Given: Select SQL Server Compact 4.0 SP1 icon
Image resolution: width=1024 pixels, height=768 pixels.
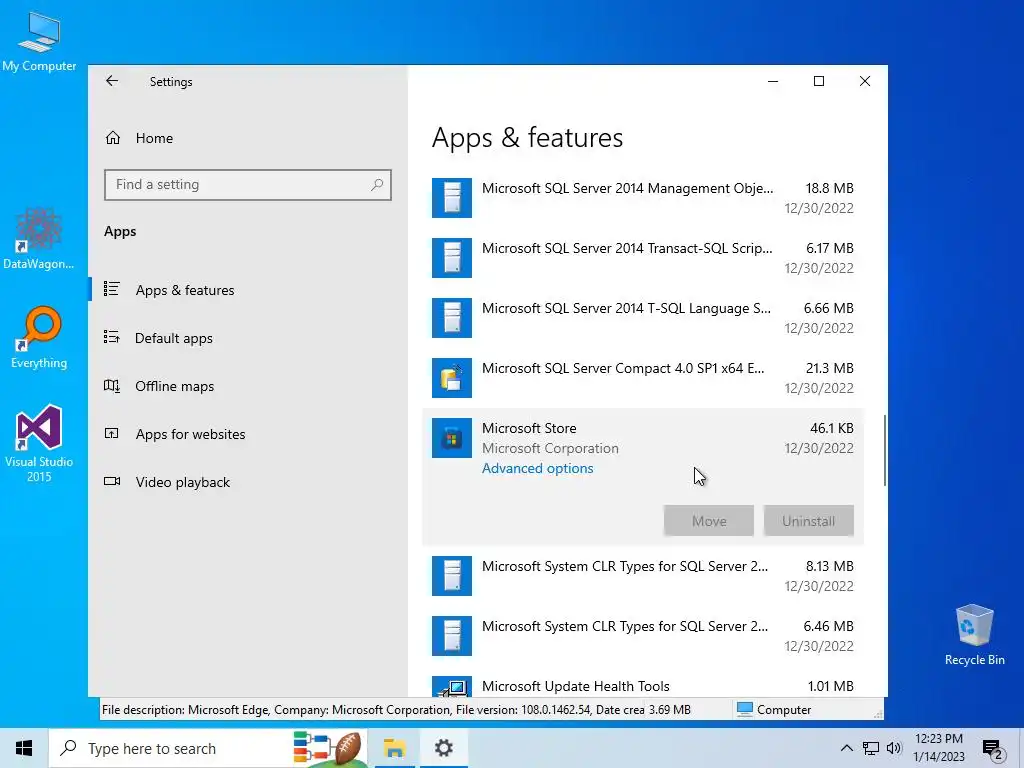Looking at the screenshot, I should [452, 378].
